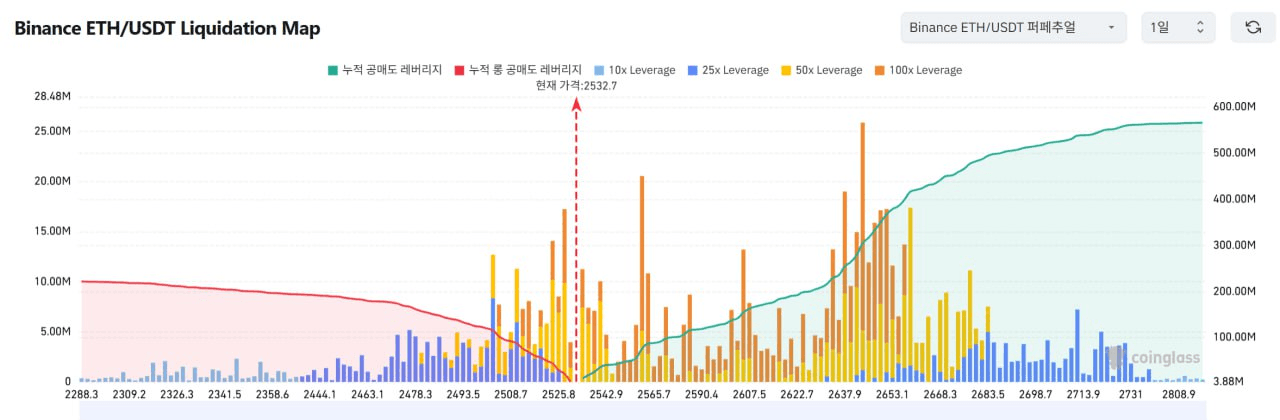
Task: Toggle the 누적 롱 공매도 레버리지 legend series
Action: (517, 70)
